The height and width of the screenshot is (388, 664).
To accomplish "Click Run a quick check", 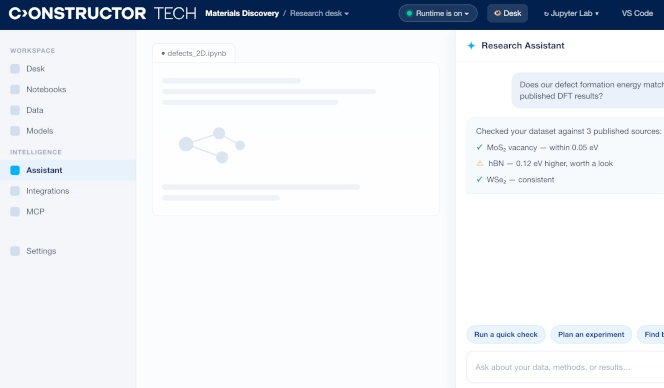I will click(506, 335).
